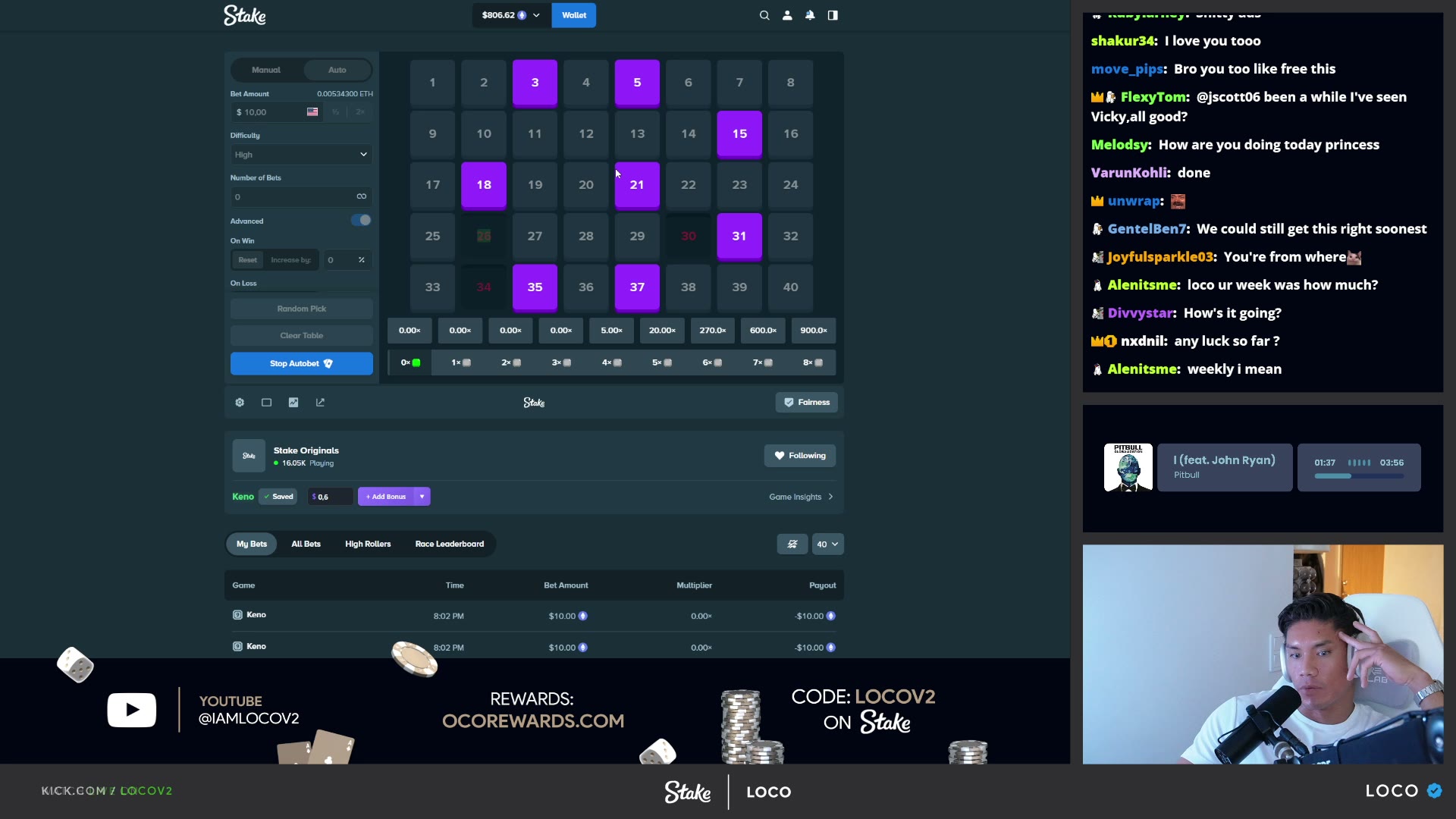
Task: Enable theatre mode rectangle icon
Action: click(x=266, y=403)
